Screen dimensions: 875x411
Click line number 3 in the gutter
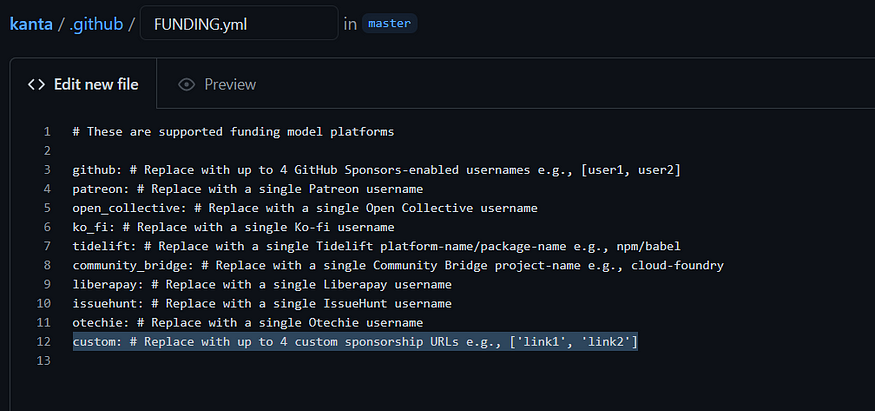(x=47, y=170)
